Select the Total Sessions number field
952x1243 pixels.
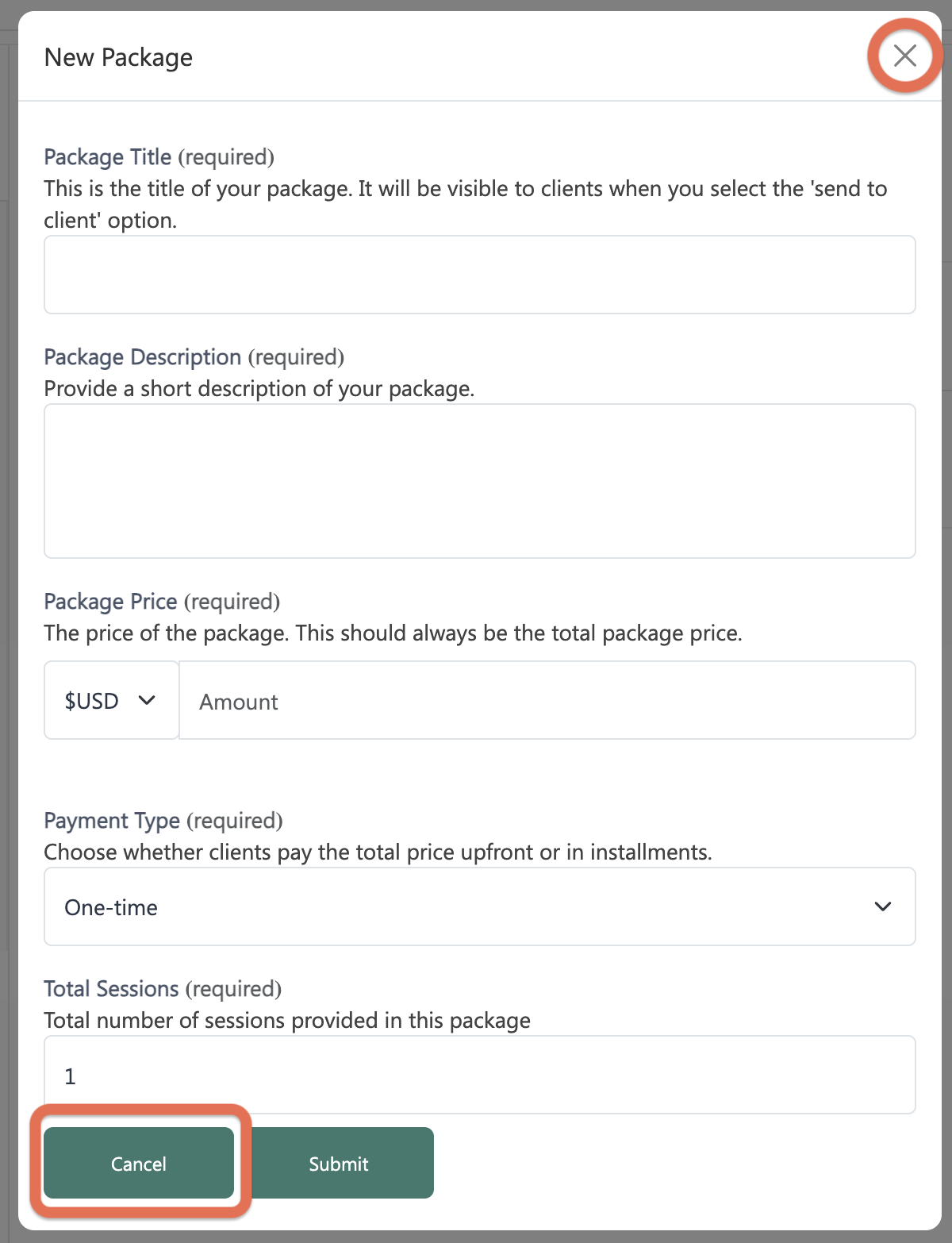point(480,1075)
